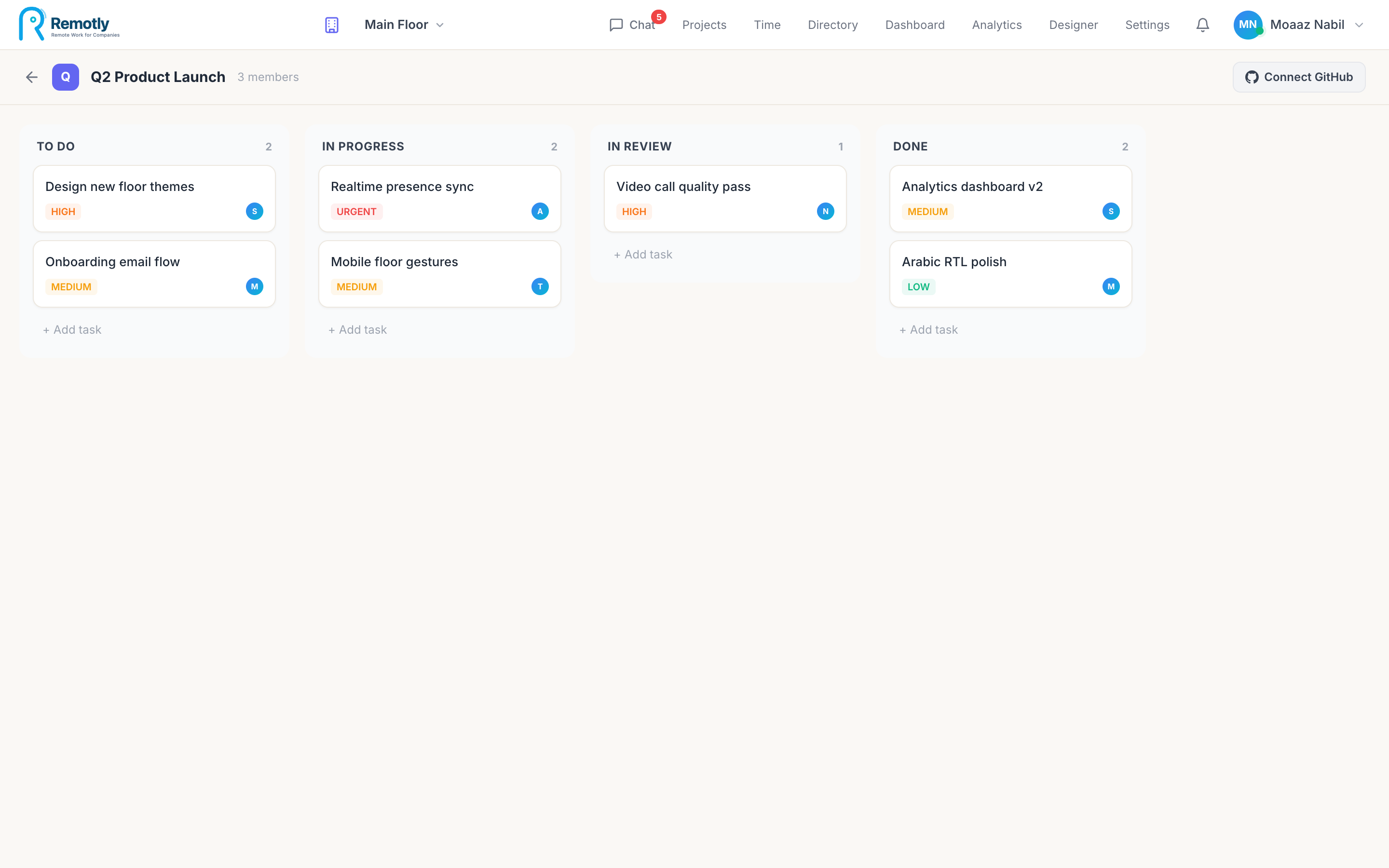Click the MN user avatar

pyautogui.click(x=1247, y=25)
